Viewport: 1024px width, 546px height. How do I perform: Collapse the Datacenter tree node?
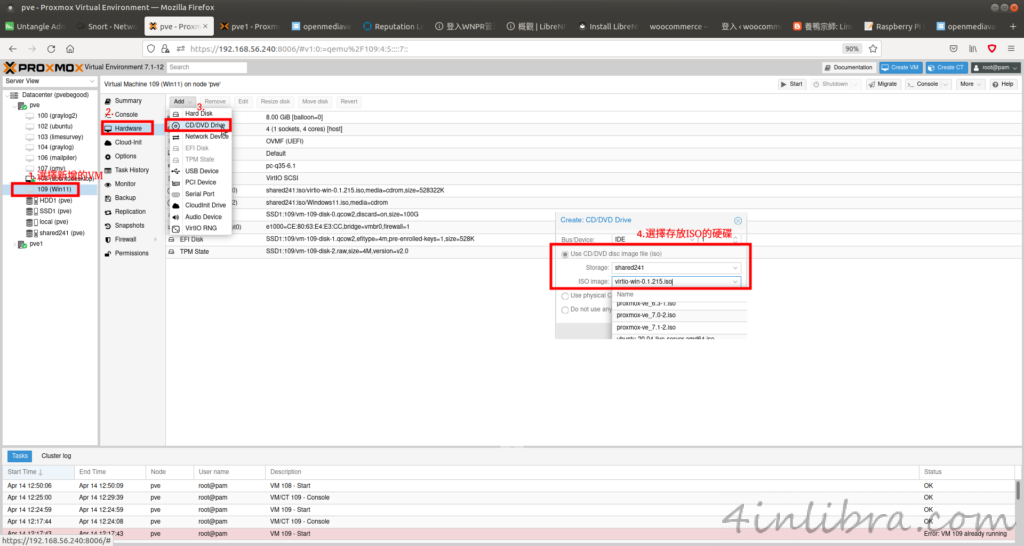point(7,95)
